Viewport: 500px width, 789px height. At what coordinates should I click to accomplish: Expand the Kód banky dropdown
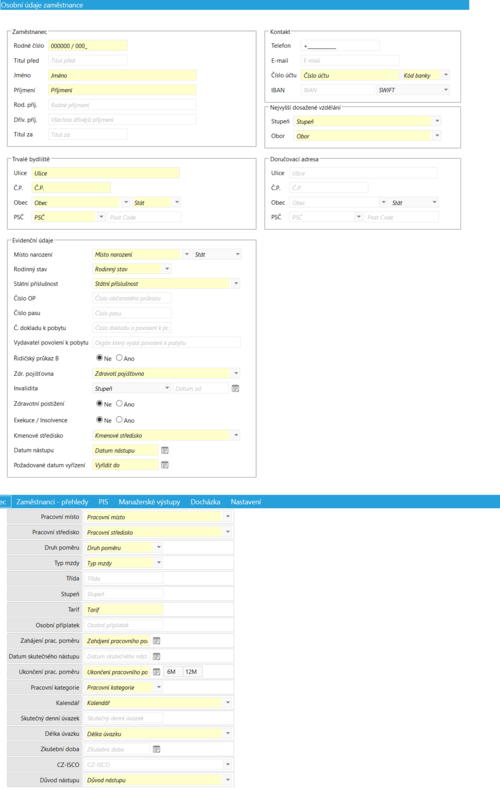(x=446, y=75)
